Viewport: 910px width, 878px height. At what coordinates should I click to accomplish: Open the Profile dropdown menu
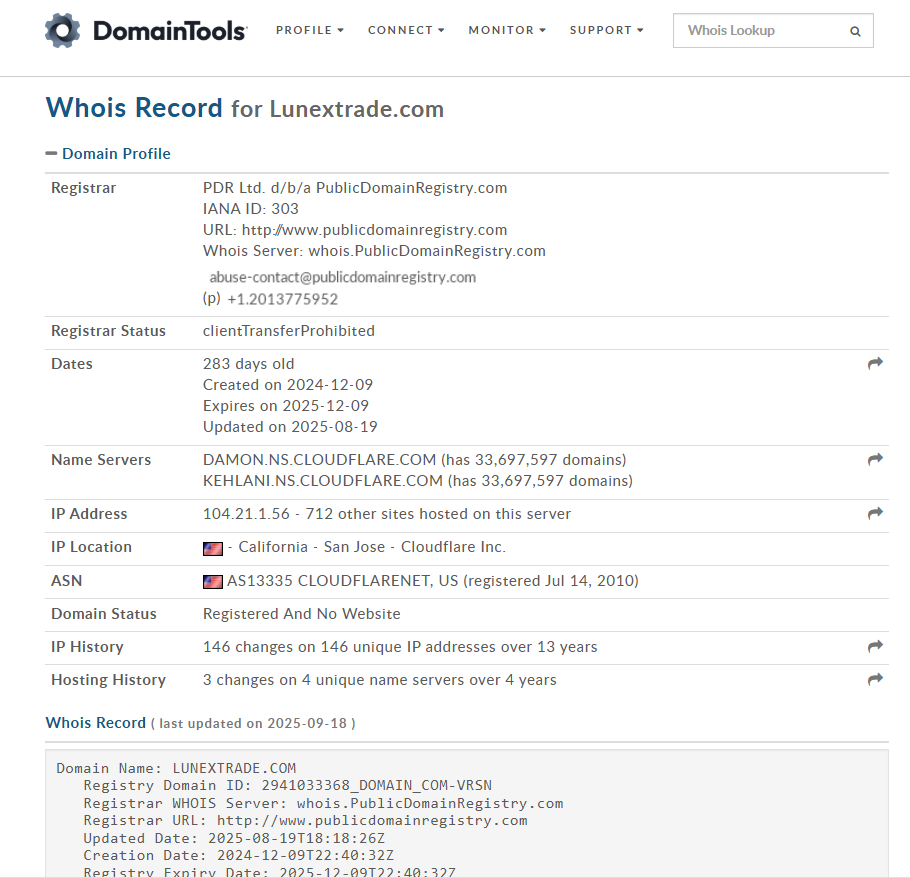(309, 30)
